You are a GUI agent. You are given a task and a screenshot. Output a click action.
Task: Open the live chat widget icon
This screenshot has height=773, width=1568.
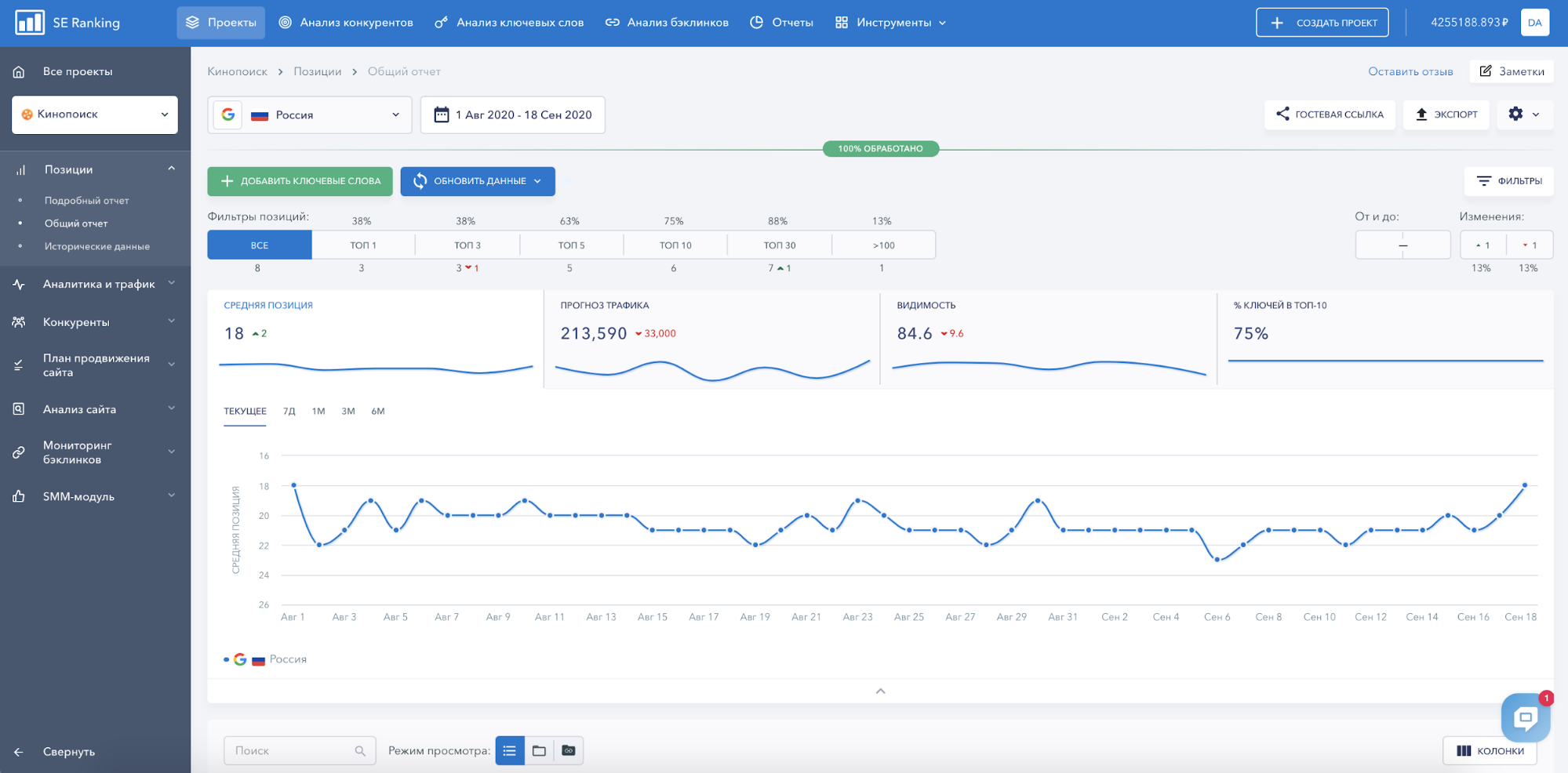coord(1525,717)
